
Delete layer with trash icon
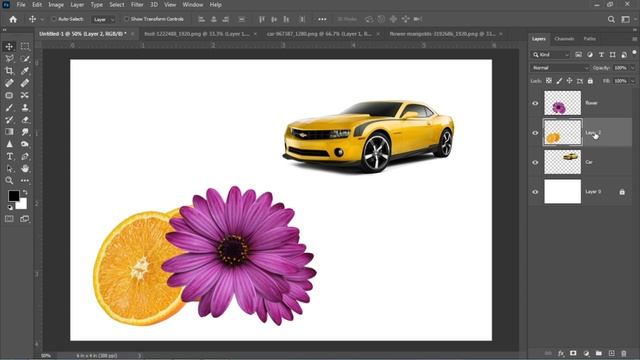point(624,353)
